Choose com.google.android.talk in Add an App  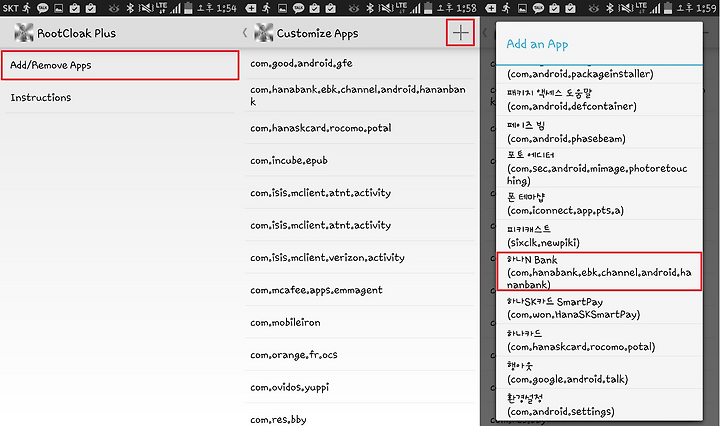tap(599, 373)
